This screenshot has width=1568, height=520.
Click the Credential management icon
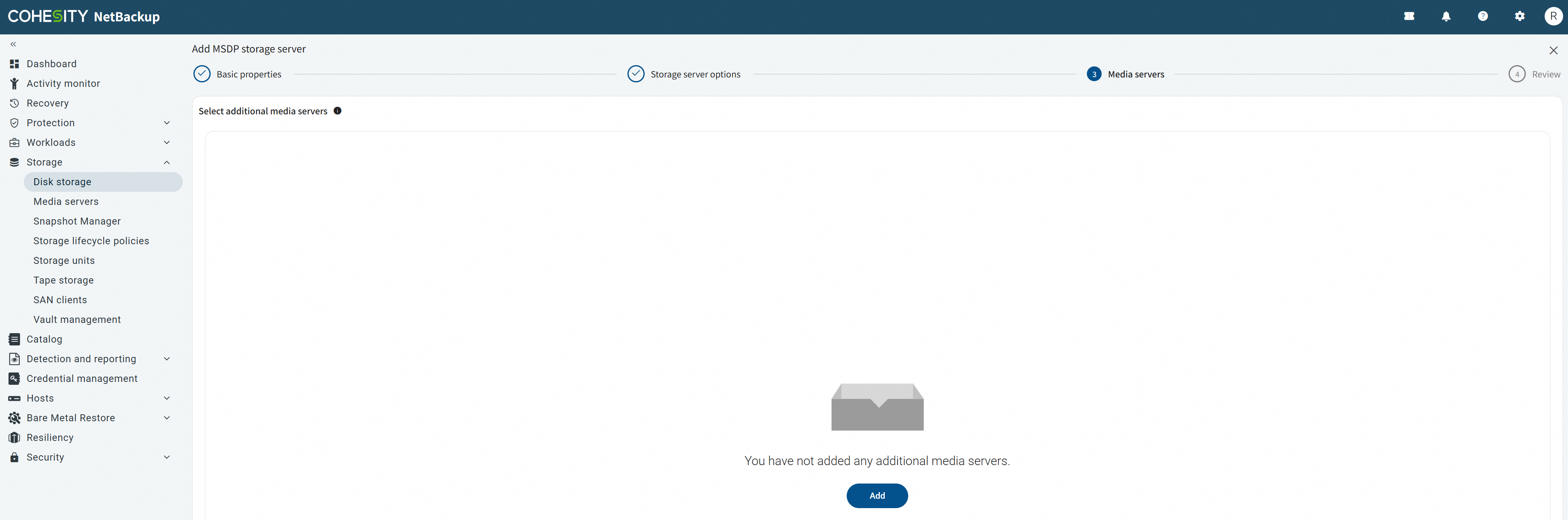15,379
